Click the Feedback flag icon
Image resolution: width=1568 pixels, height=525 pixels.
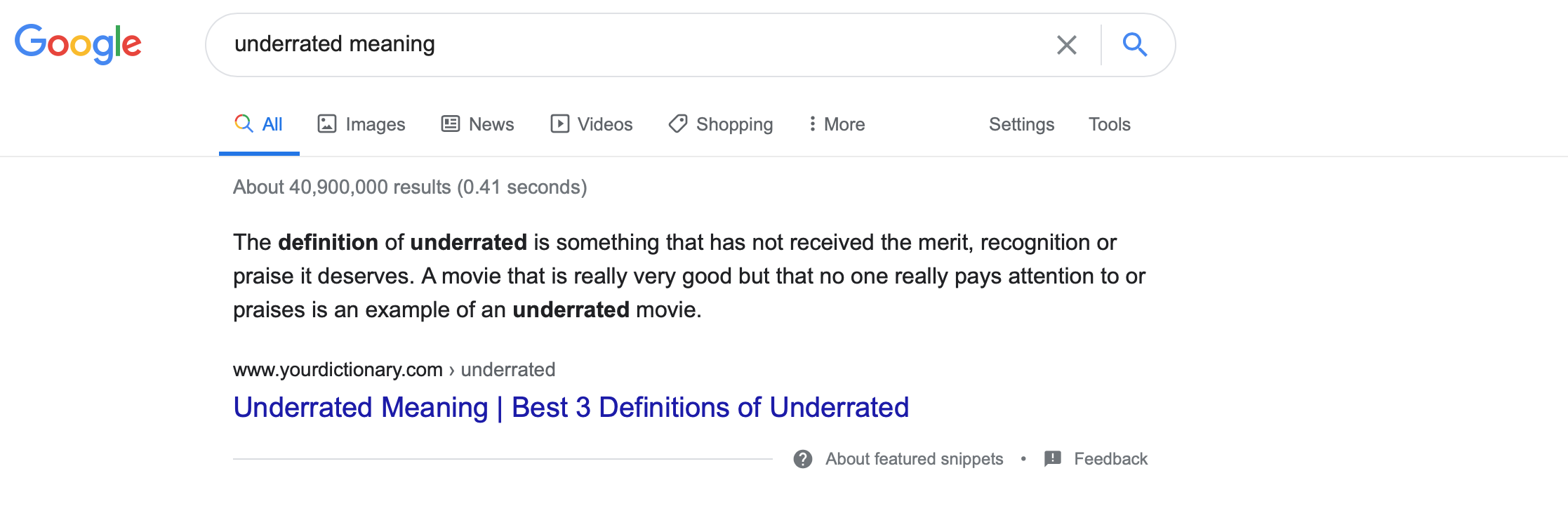pyautogui.click(x=1053, y=459)
